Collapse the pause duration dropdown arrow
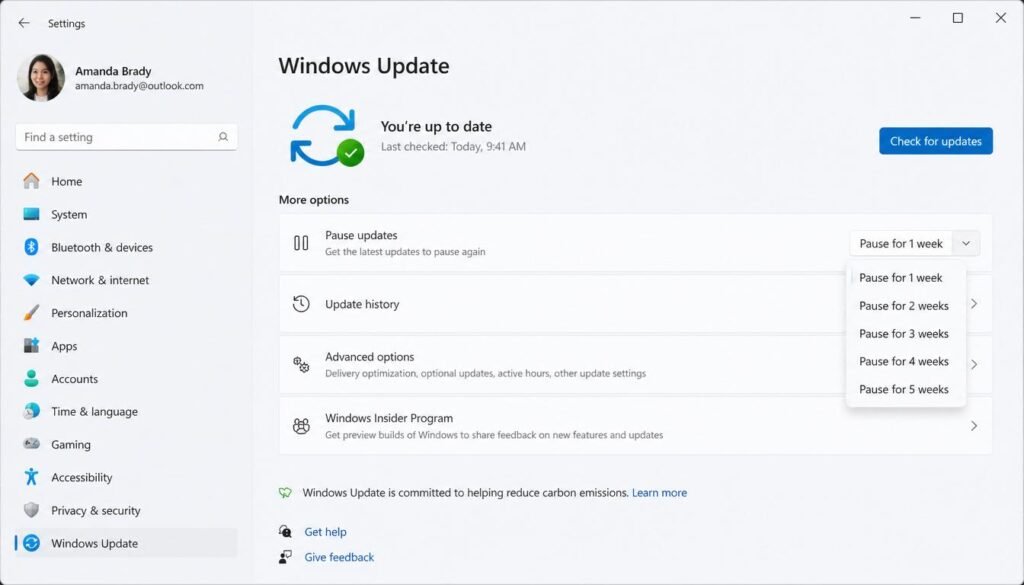The height and width of the screenshot is (585, 1024). click(x=966, y=244)
